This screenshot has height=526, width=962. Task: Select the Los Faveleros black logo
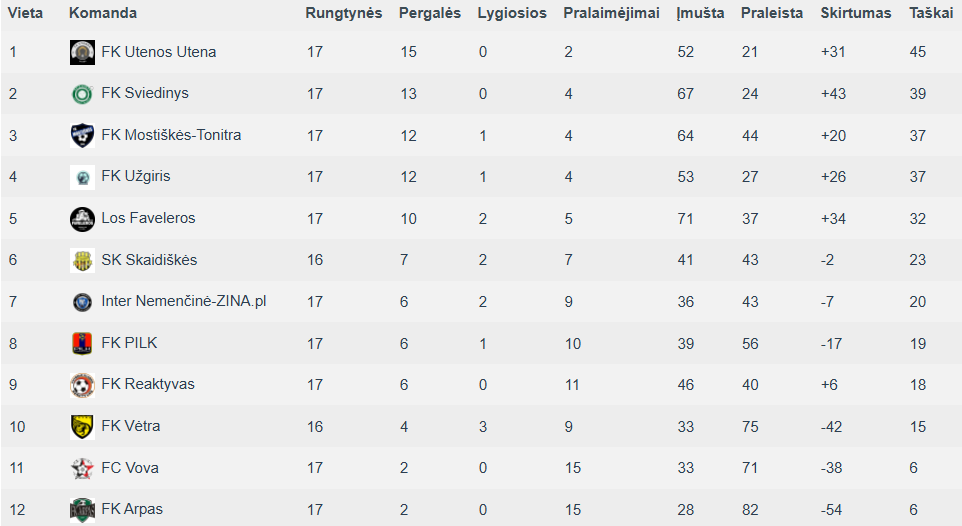tap(82, 219)
